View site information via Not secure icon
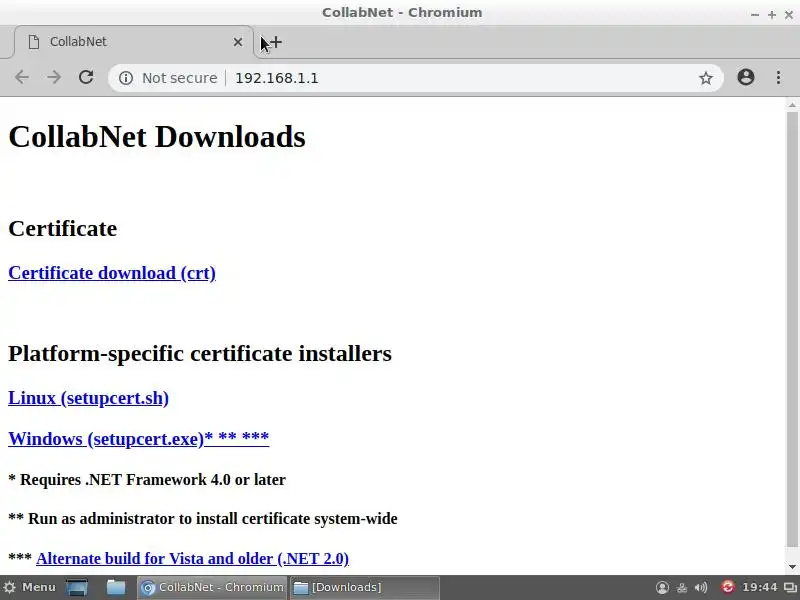The image size is (800, 600). (126, 78)
